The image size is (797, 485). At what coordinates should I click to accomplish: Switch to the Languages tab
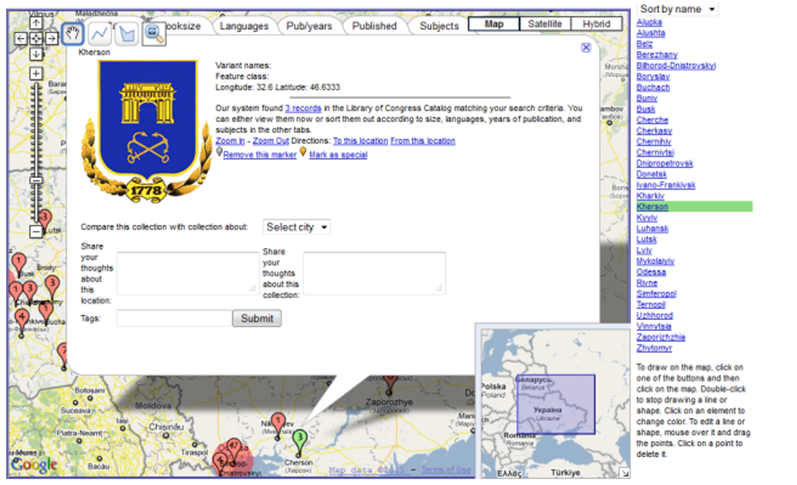tap(244, 26)
